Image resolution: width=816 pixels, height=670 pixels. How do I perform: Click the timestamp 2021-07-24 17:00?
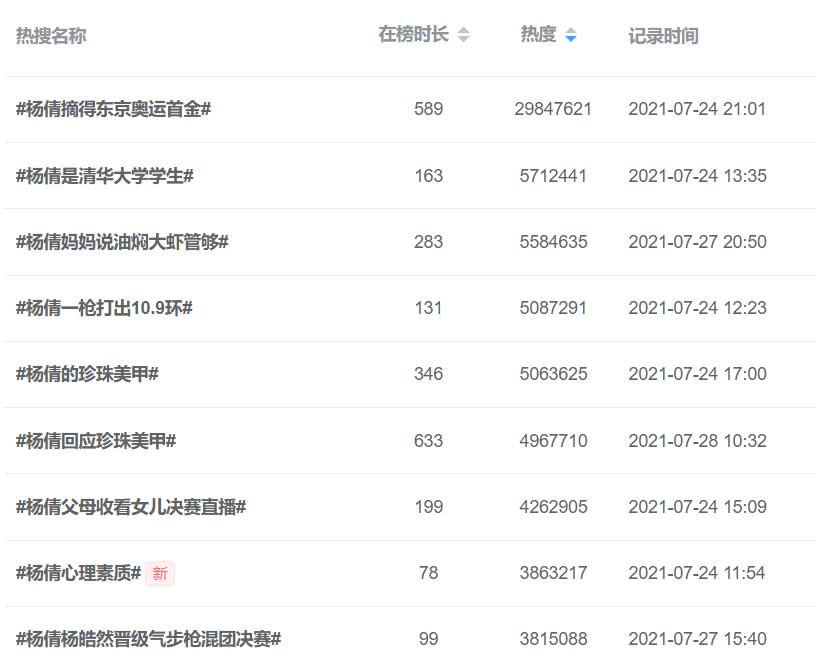click(x=697, y=374)
